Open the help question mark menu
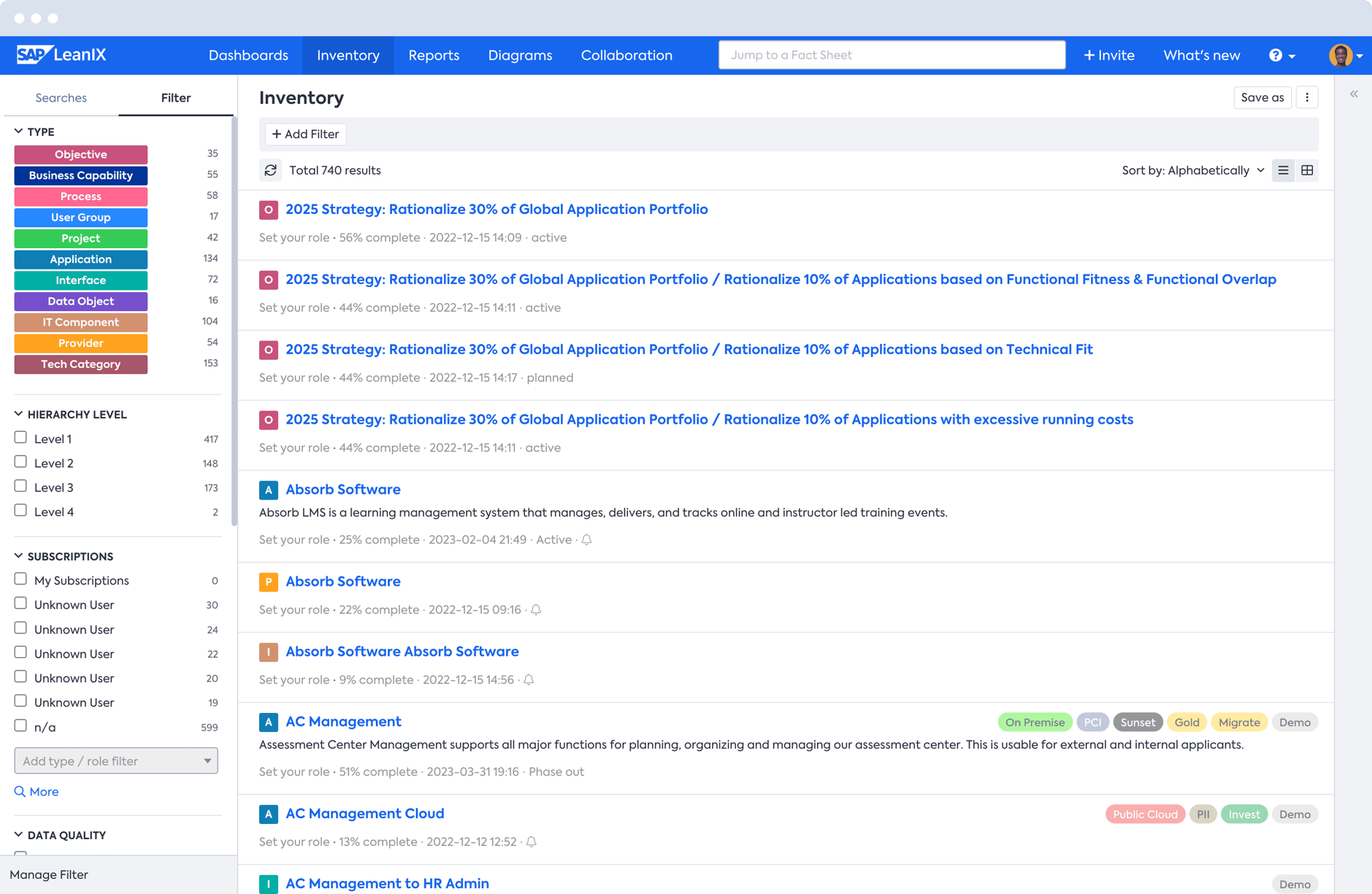The image size is (1372, 894). 1281,56
